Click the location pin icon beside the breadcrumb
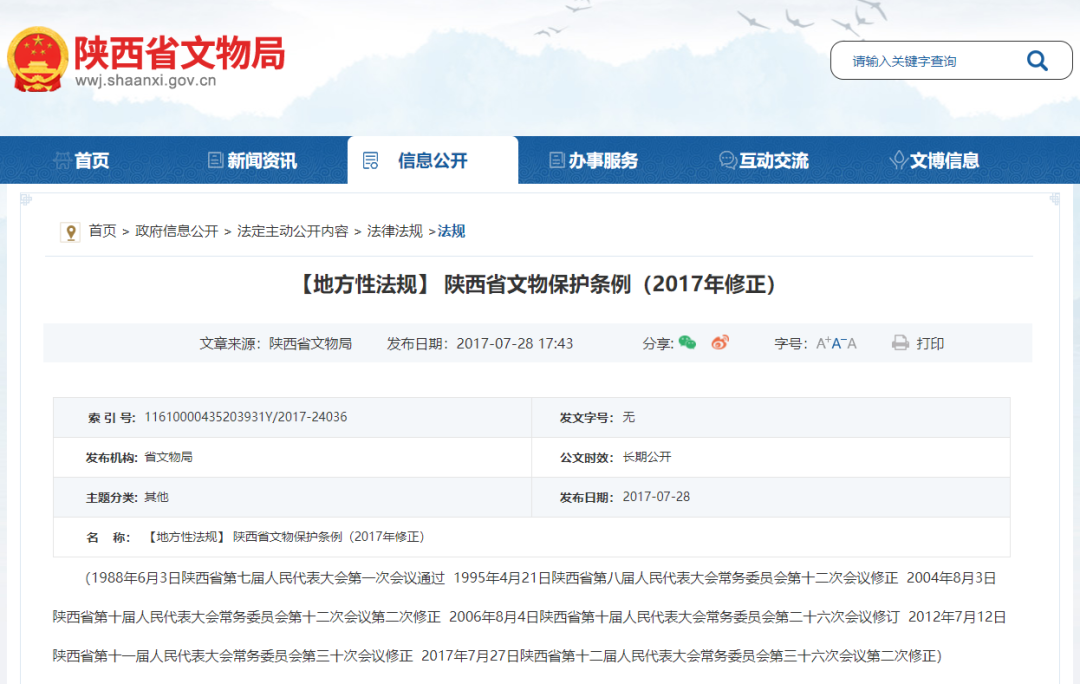 tap(69, 231)
